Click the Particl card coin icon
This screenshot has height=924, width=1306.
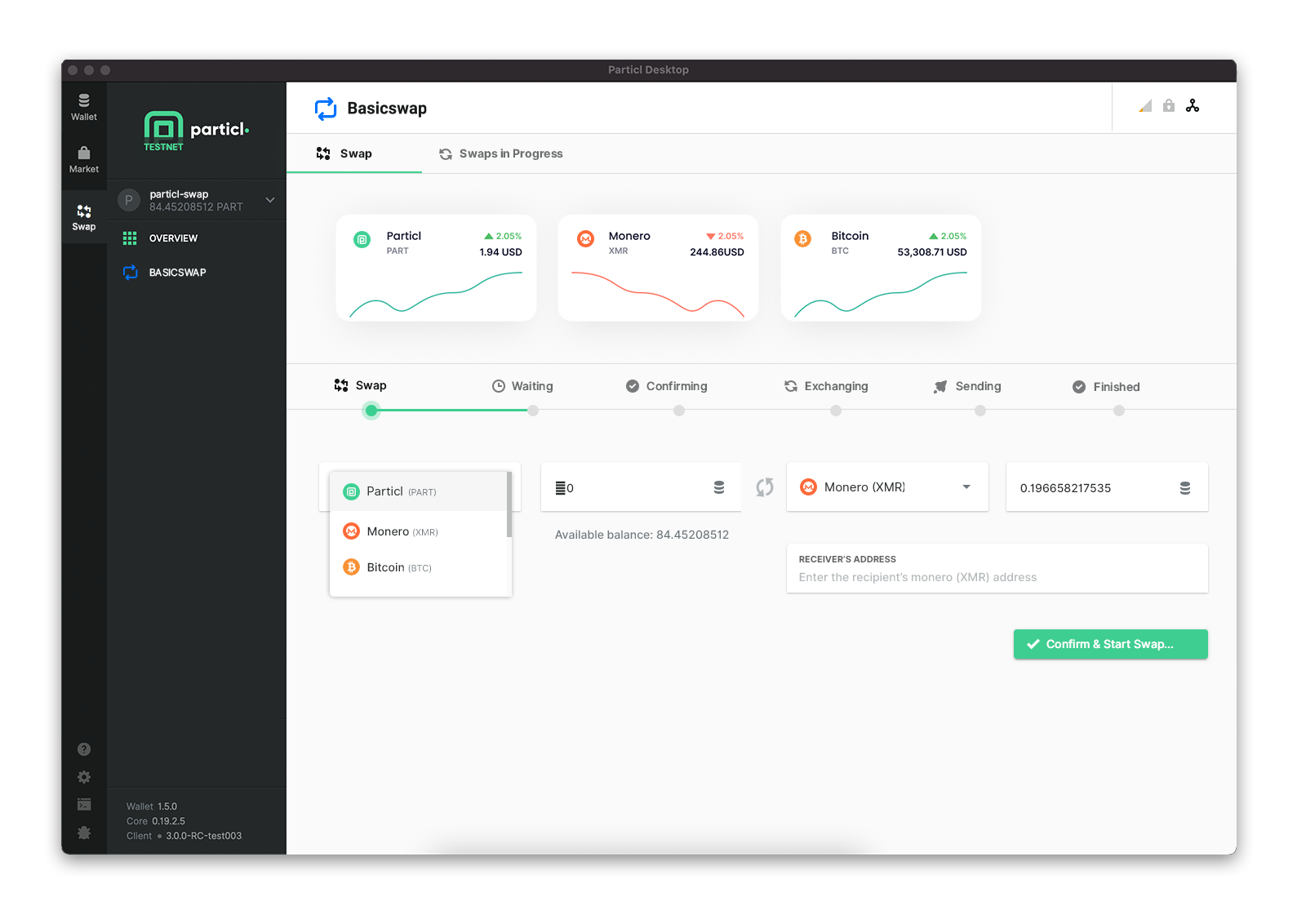[362, 240]
